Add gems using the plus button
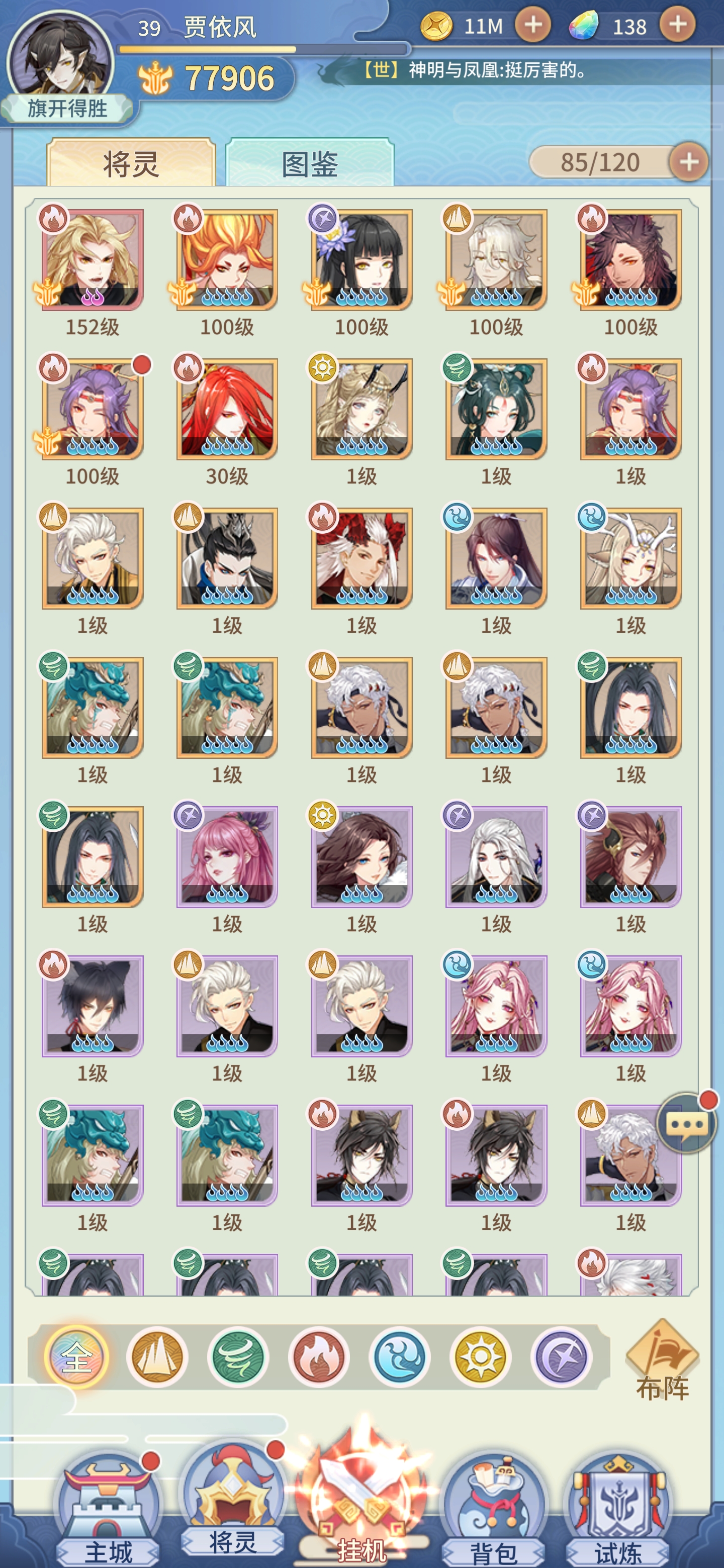Screen dimensions: 724x1568 click(x=677, y=24)
